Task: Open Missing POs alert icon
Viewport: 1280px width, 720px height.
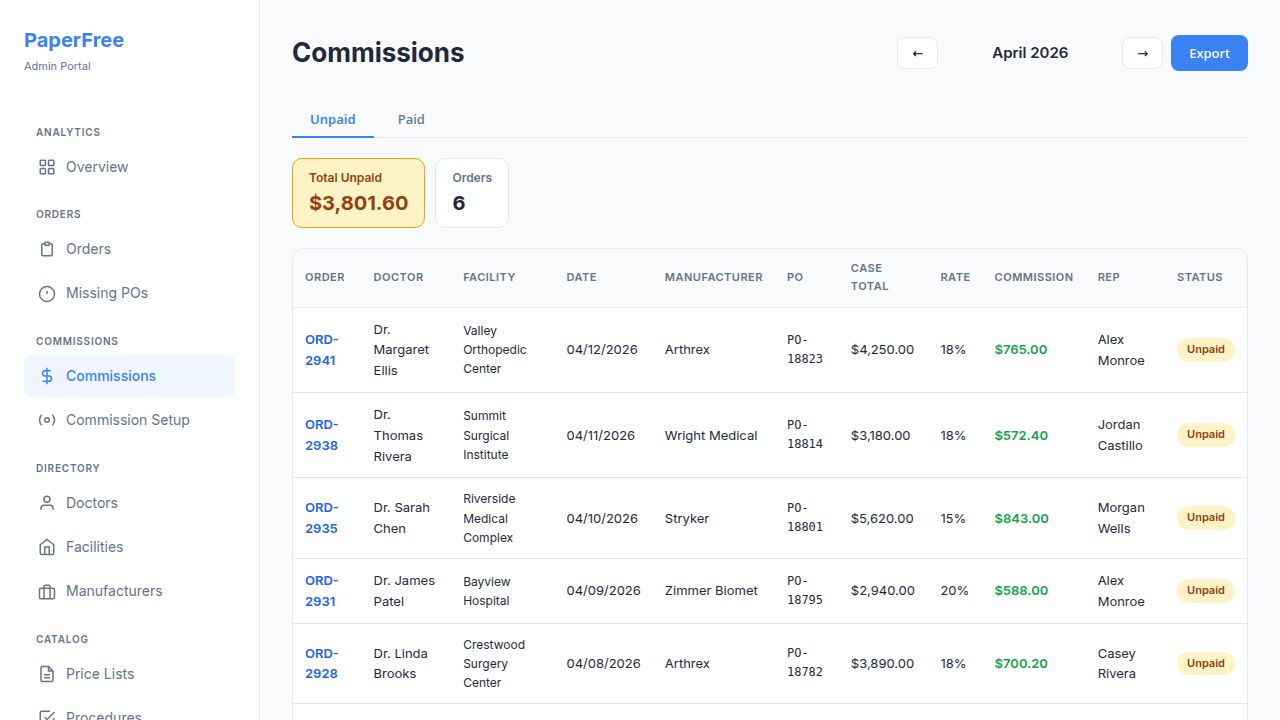Action: point(47,293)
